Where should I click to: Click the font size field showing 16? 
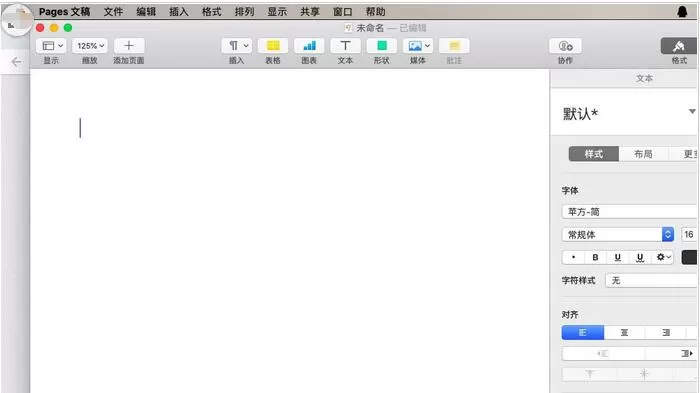pos(689,234)
